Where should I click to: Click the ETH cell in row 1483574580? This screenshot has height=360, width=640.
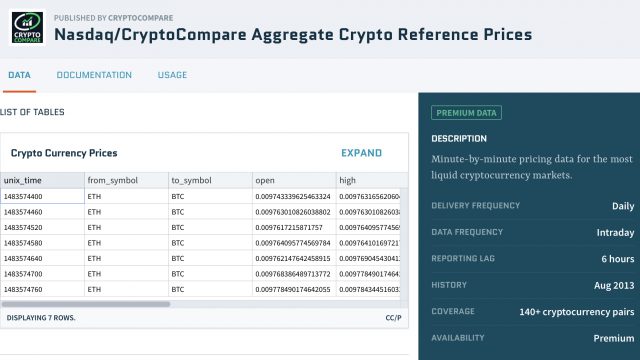click(x=127, y=243)
